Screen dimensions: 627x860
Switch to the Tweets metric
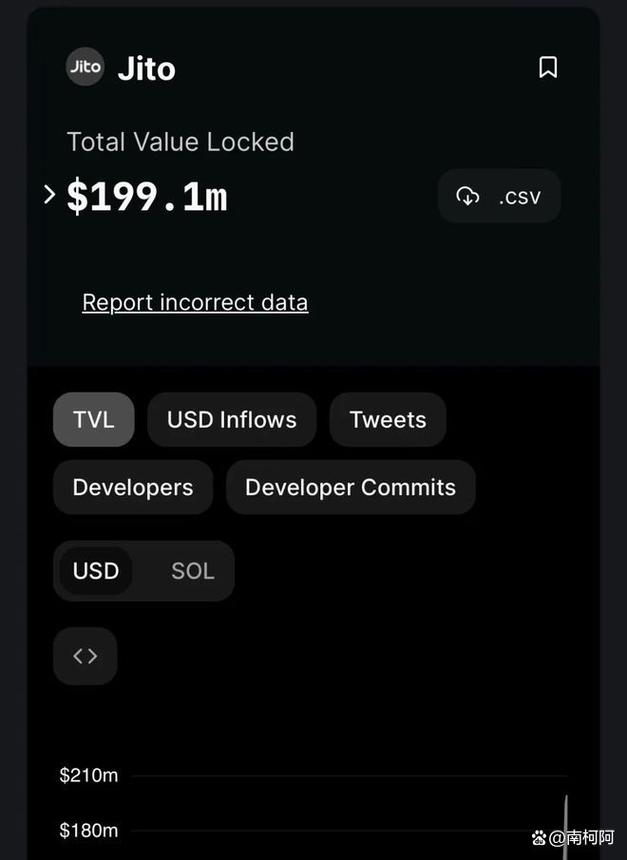coord(388,420)
